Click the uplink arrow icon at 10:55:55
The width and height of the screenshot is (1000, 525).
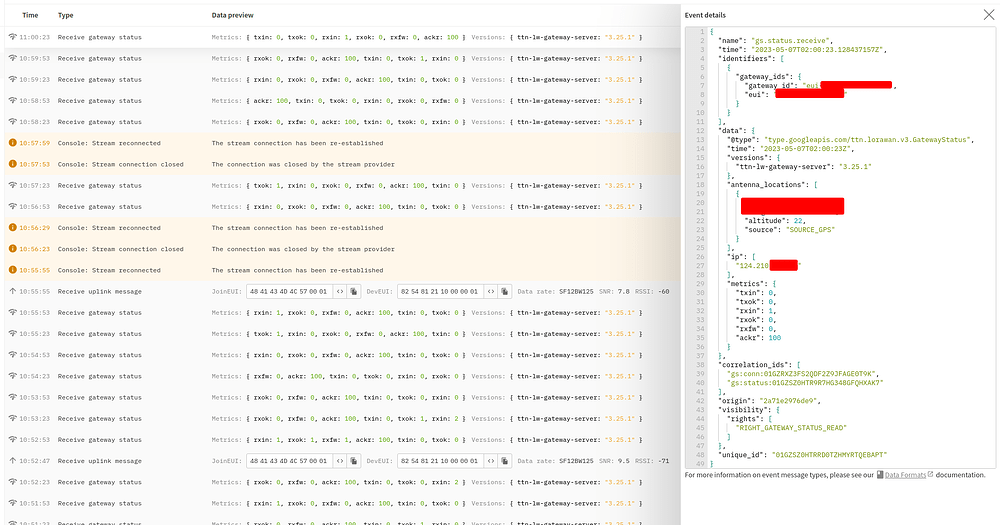pyautogui.click(x=12, y=292)
